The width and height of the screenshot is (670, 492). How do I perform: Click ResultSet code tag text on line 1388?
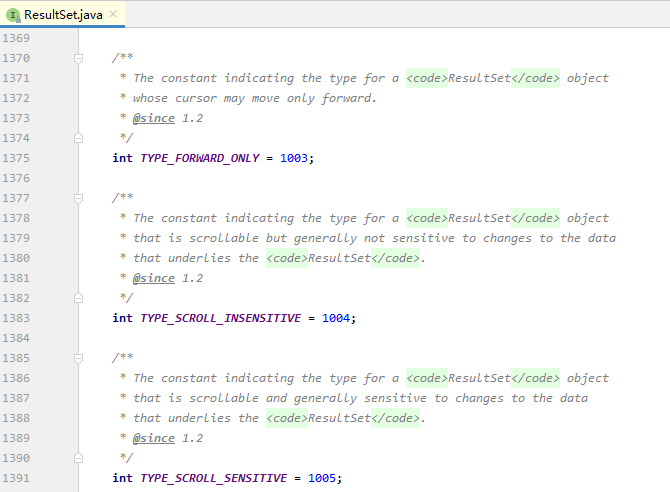339,418
